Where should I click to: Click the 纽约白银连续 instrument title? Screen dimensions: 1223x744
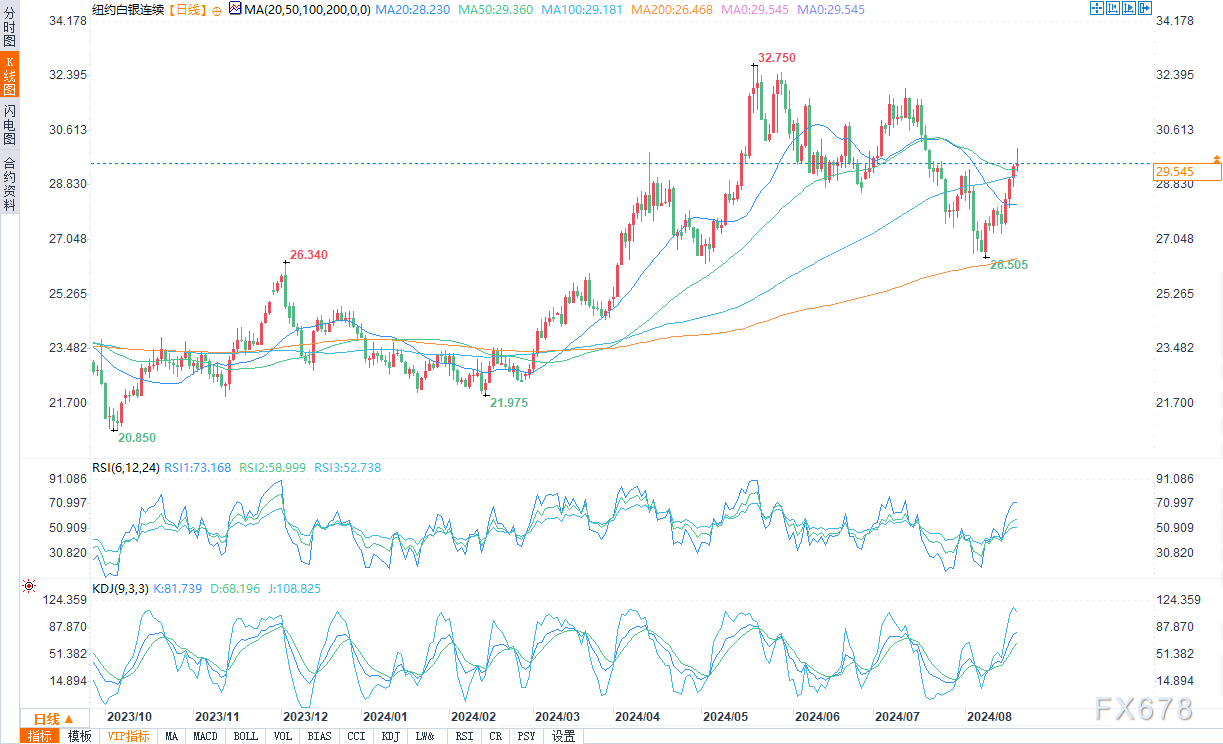tap(128, 9)
